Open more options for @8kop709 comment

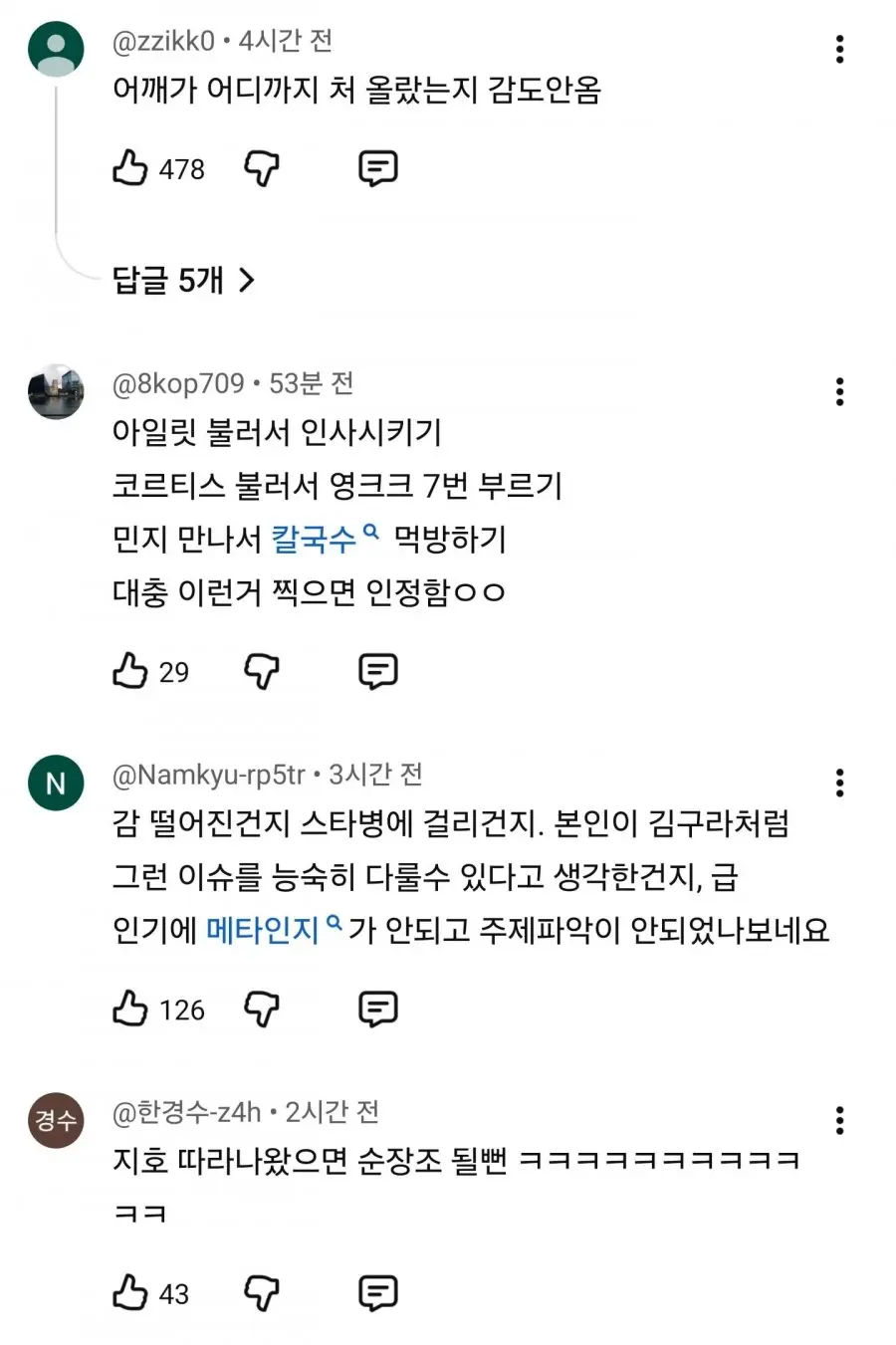click(x=840, y=391)
